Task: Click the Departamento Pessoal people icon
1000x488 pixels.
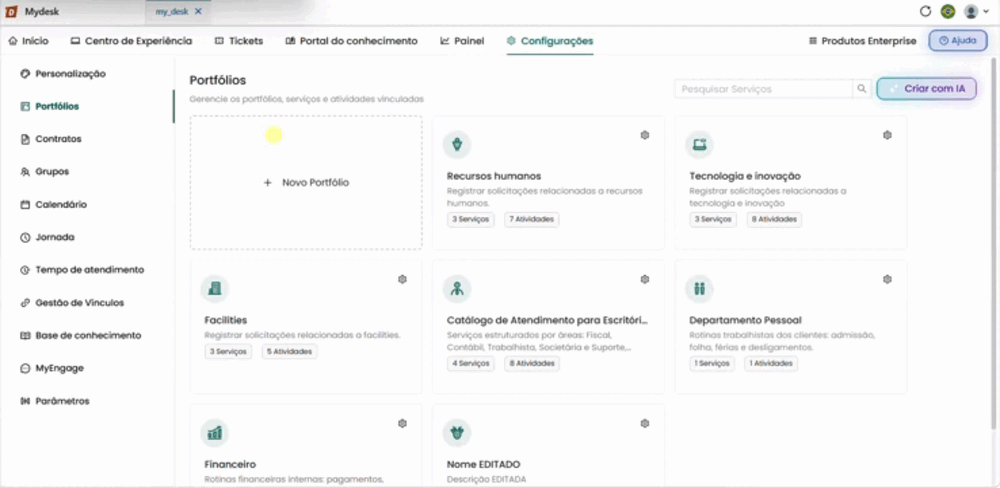Action: 700,289
